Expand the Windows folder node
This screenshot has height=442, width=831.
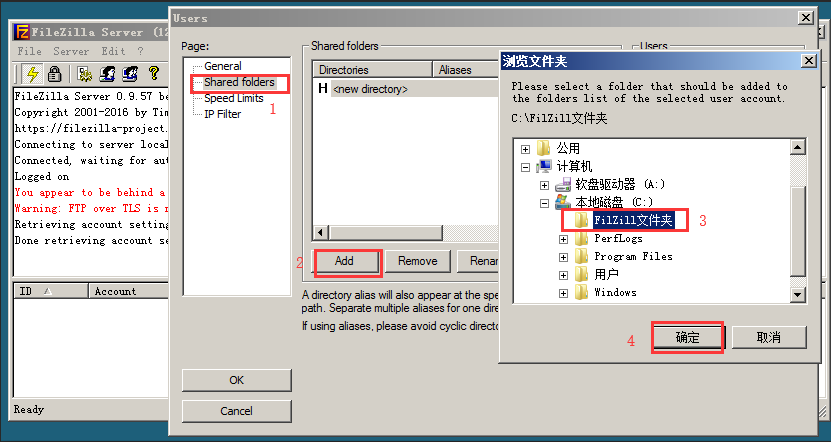click(563, 293)
